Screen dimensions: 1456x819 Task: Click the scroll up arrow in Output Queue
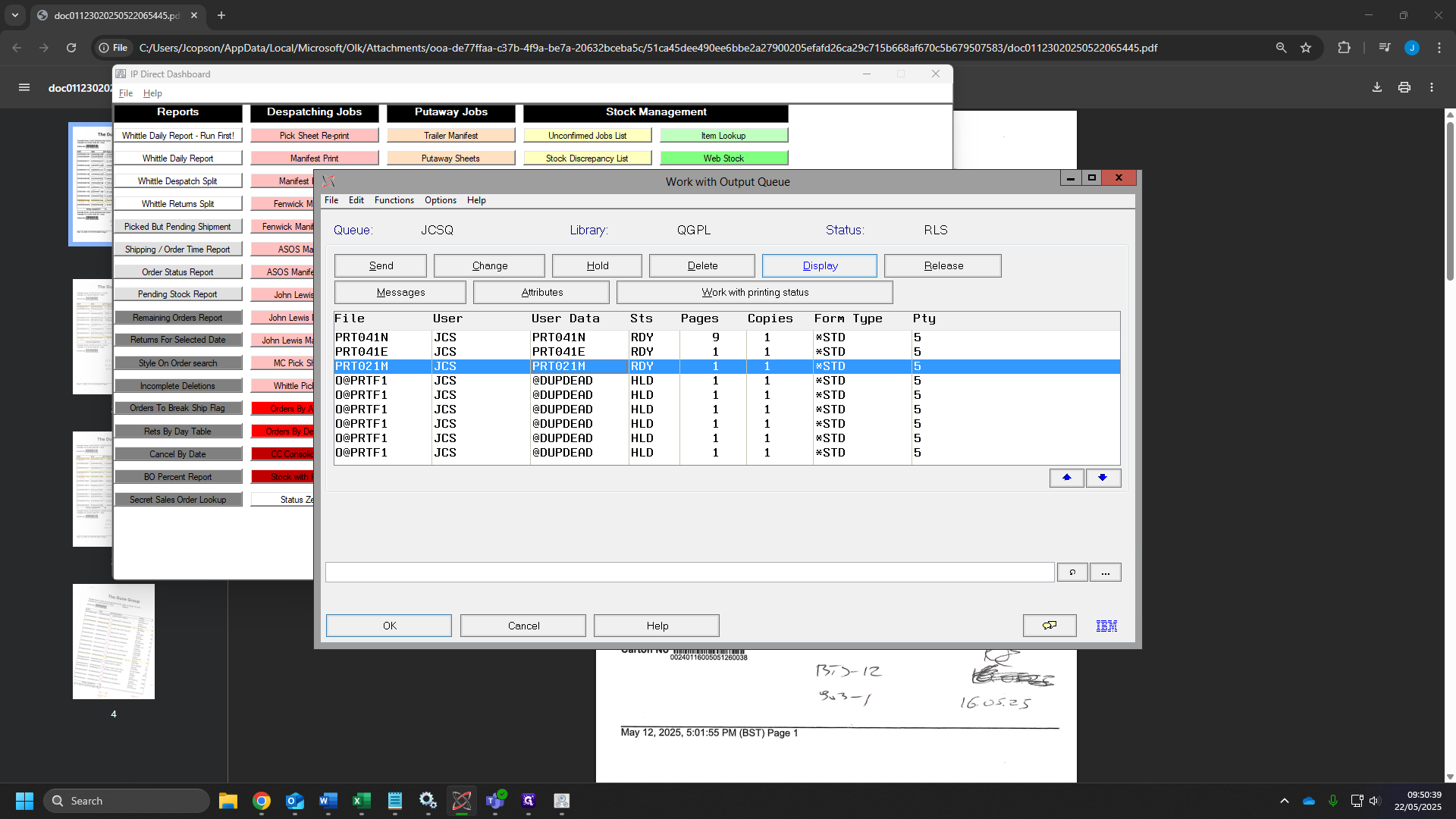(1067, 478)
